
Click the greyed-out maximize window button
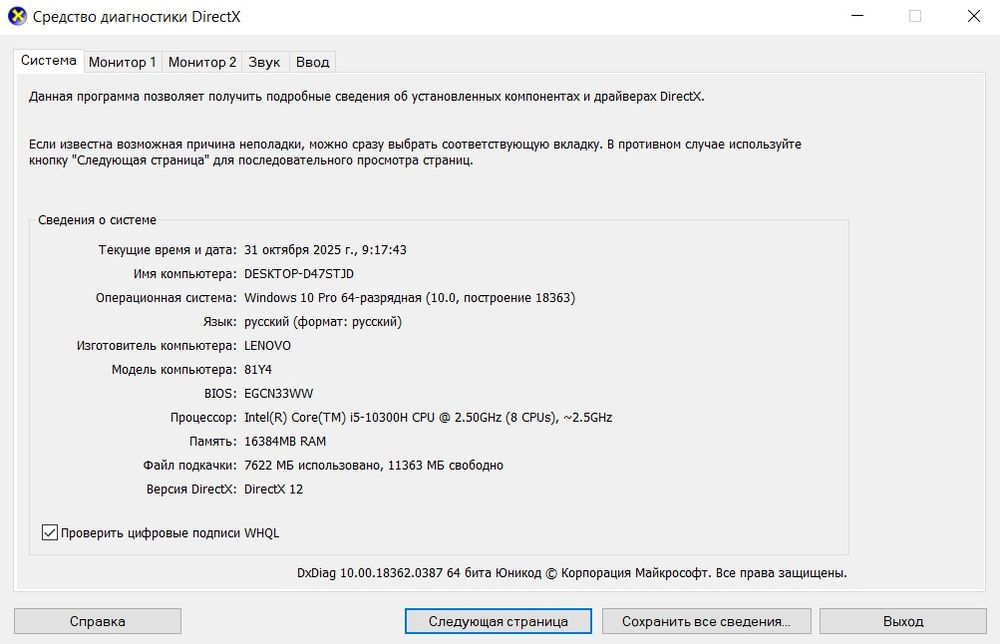point(915,16)
